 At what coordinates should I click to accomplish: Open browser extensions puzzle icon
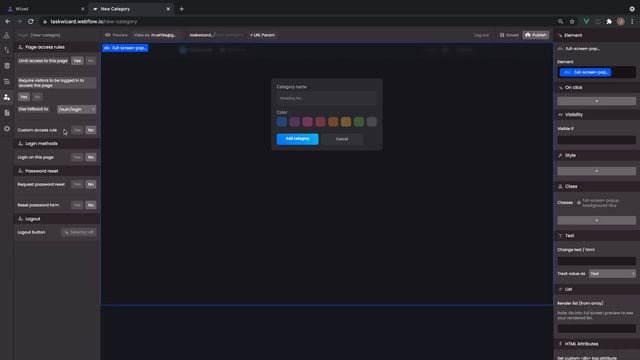(609, 21)
